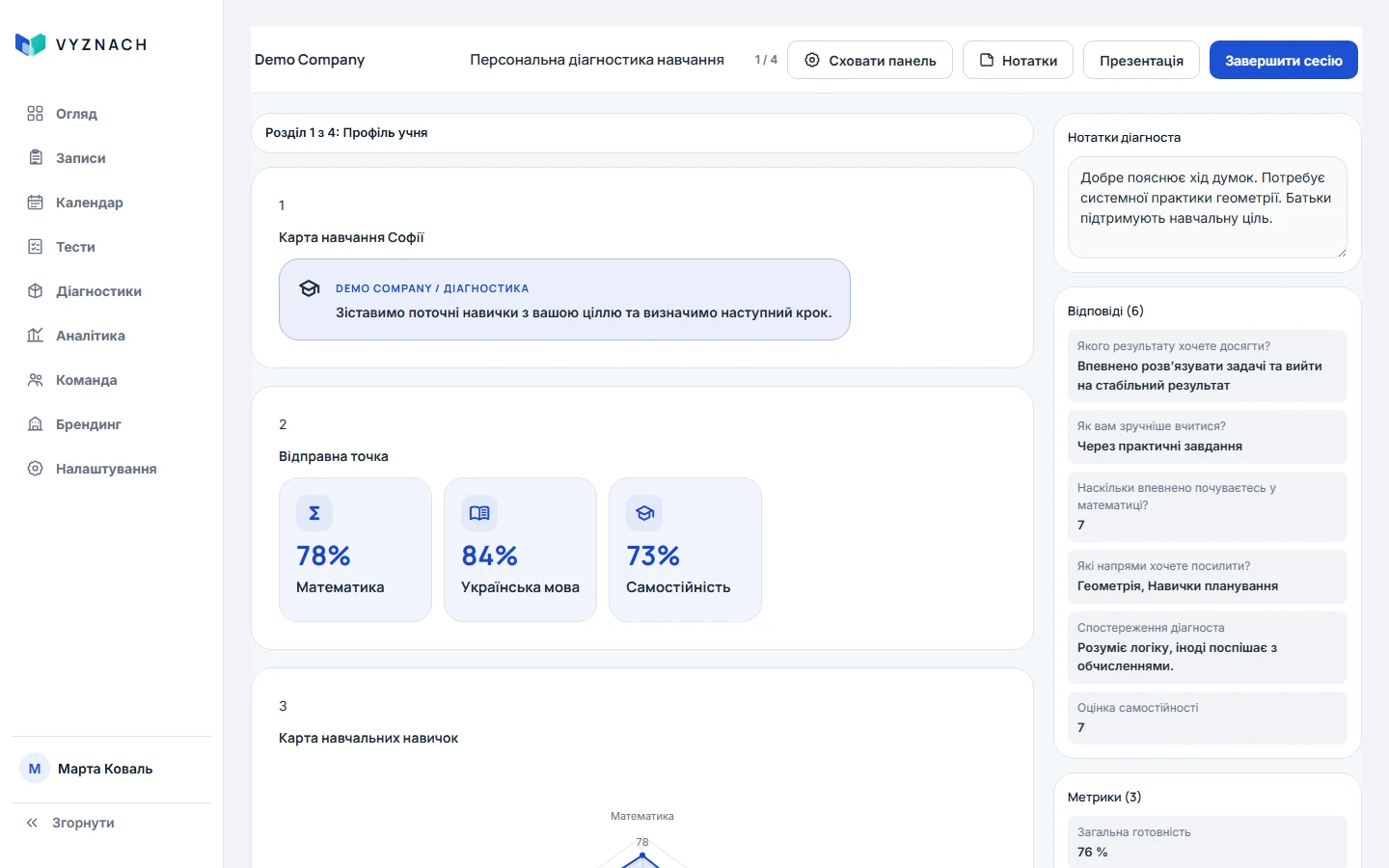The height and width of the screenshot is (868, 1389).
Task: Click the 1 / 4 page counter
Action: tap(766, 60)
